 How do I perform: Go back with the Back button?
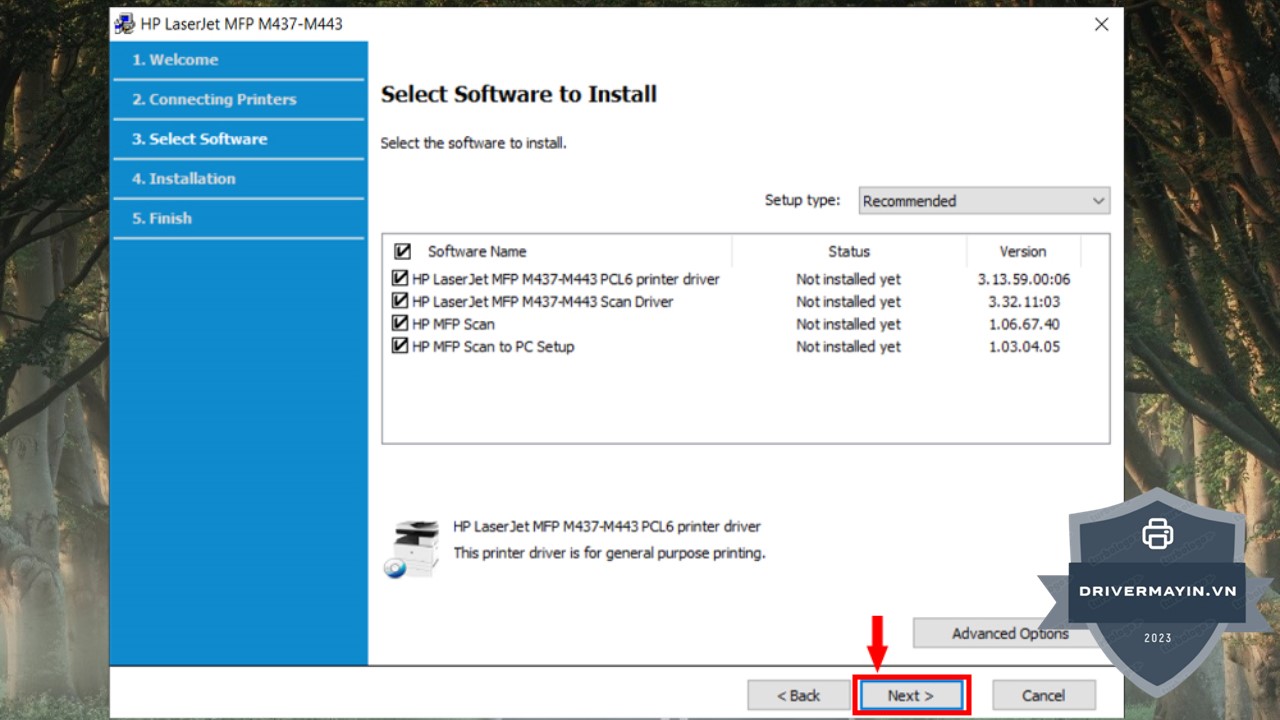(x=798, y=695)
